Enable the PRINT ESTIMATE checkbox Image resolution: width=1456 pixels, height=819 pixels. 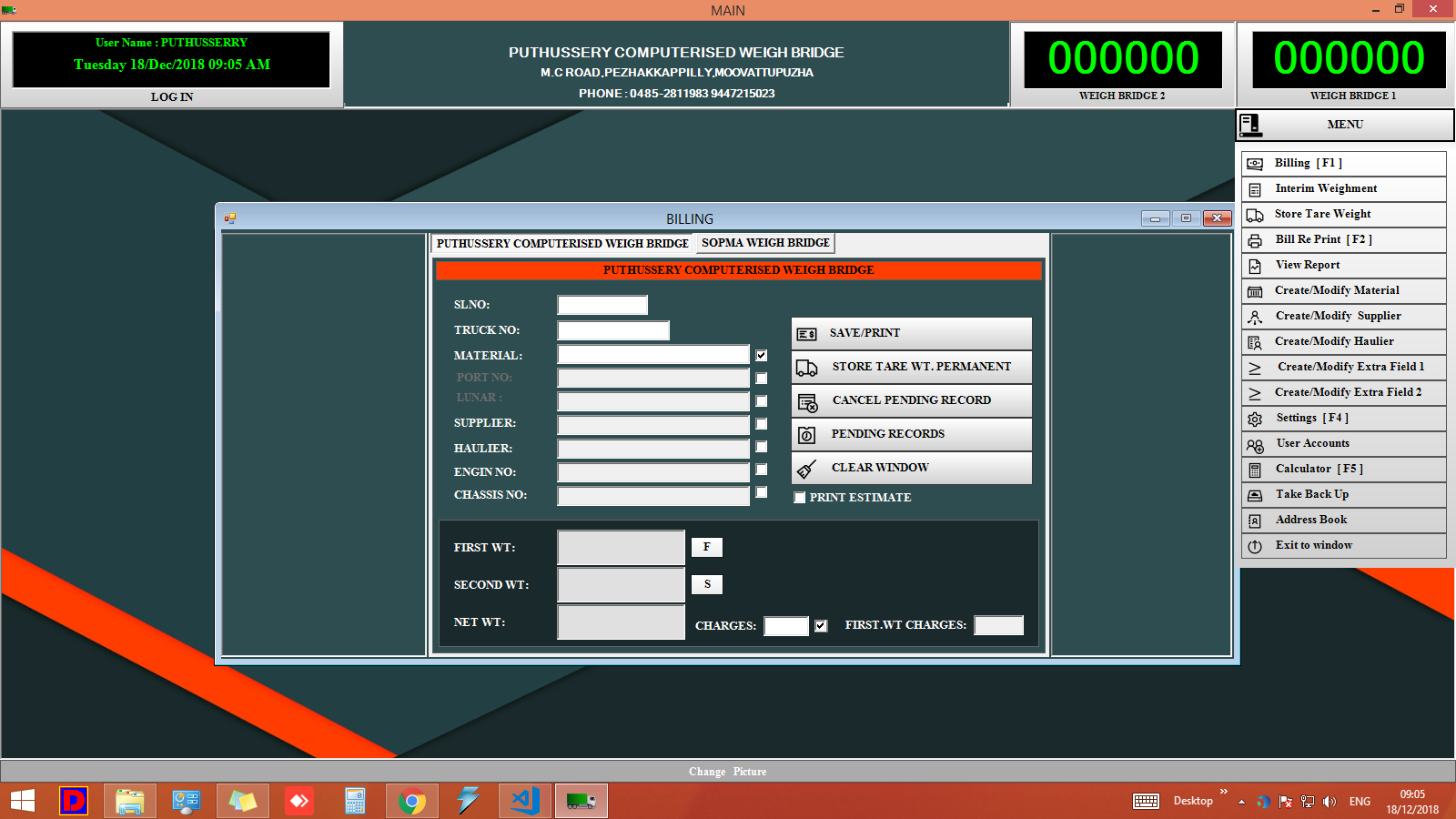[x=800, y=498]
